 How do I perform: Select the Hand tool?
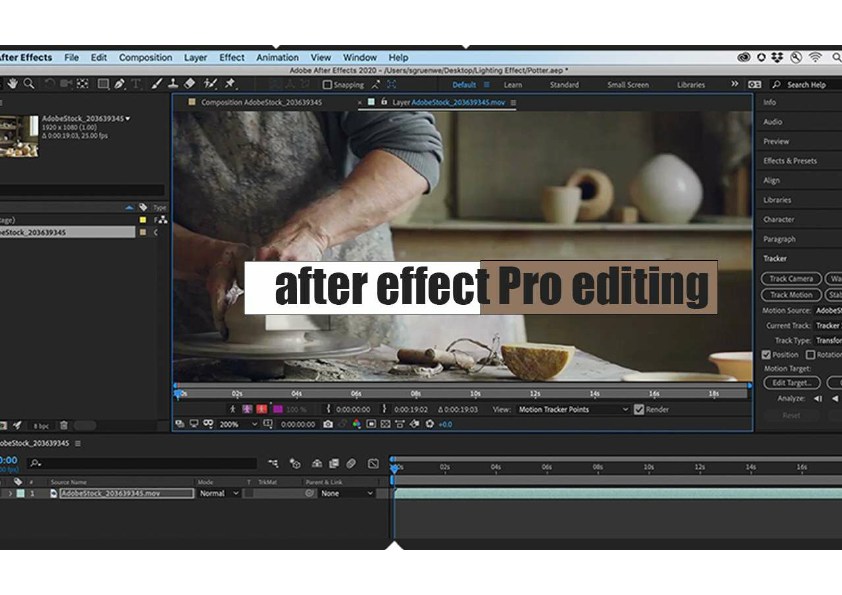(x=12, y=84)
